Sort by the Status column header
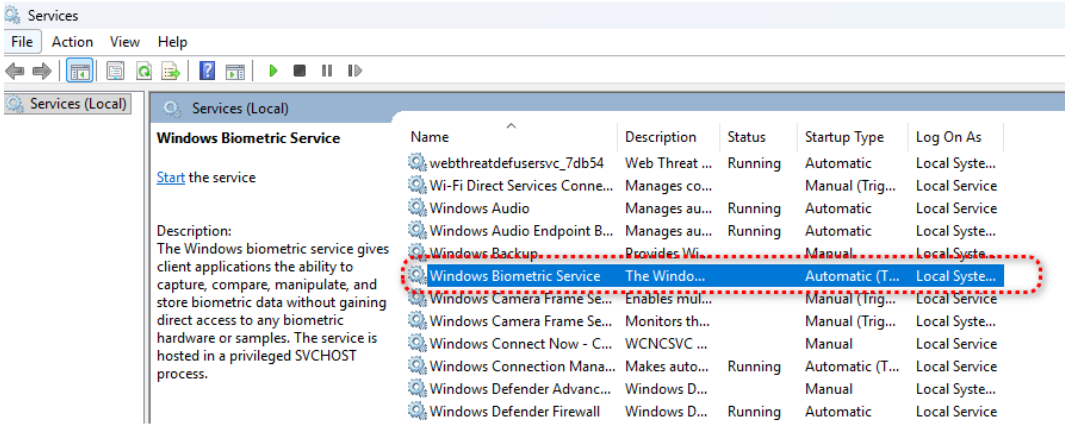Image resolution: width=1065 pixels, height=432 pixels. [758, 137]
